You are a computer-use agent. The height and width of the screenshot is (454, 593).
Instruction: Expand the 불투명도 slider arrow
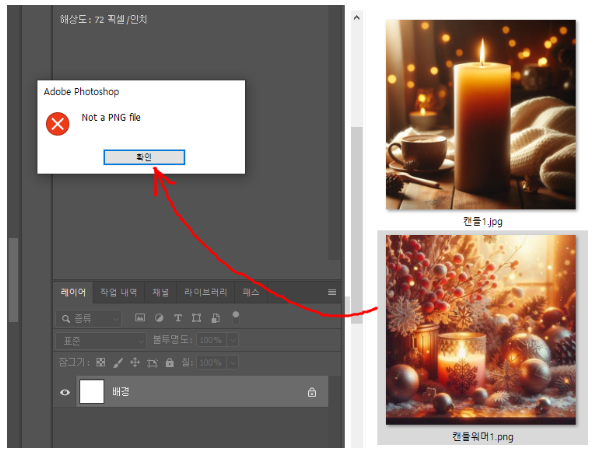pos(233,340)
